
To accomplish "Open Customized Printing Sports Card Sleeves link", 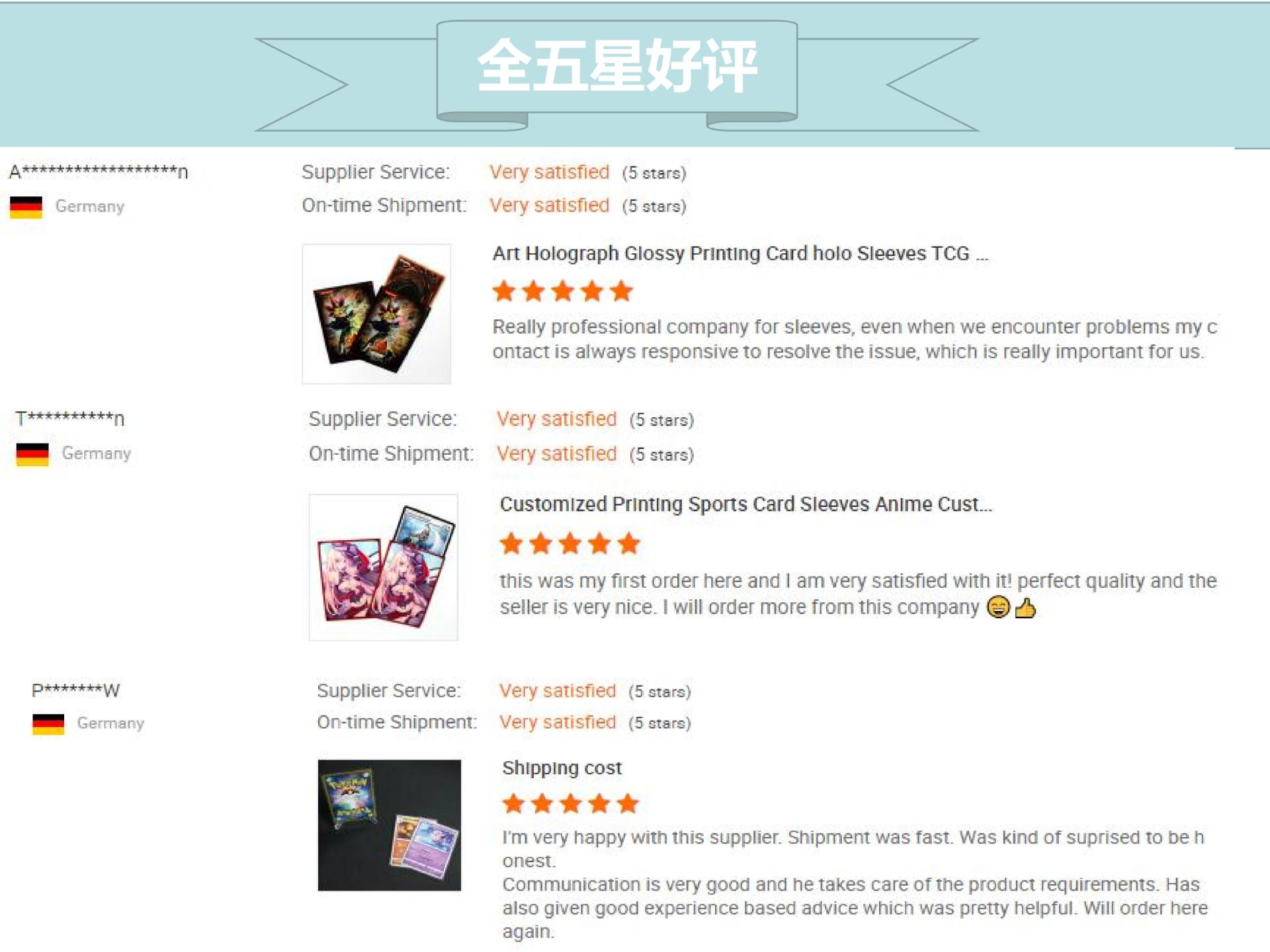I will pos(745,504).
